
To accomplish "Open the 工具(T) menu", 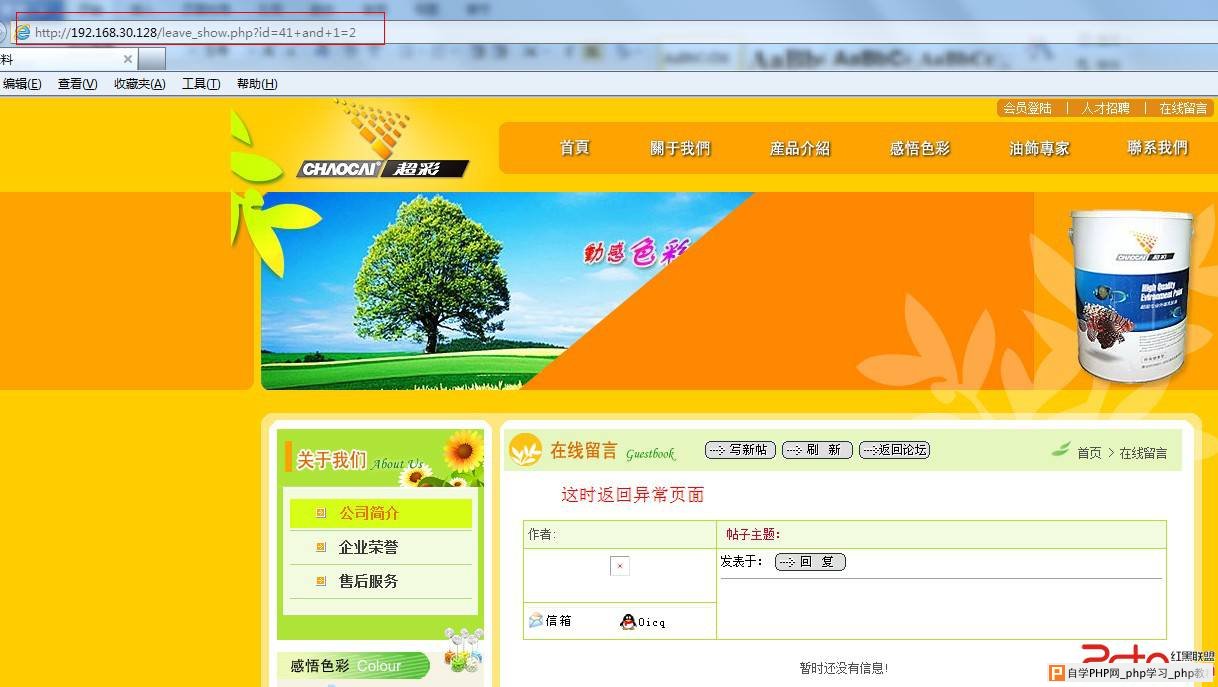I will click(x=201, y=84).
